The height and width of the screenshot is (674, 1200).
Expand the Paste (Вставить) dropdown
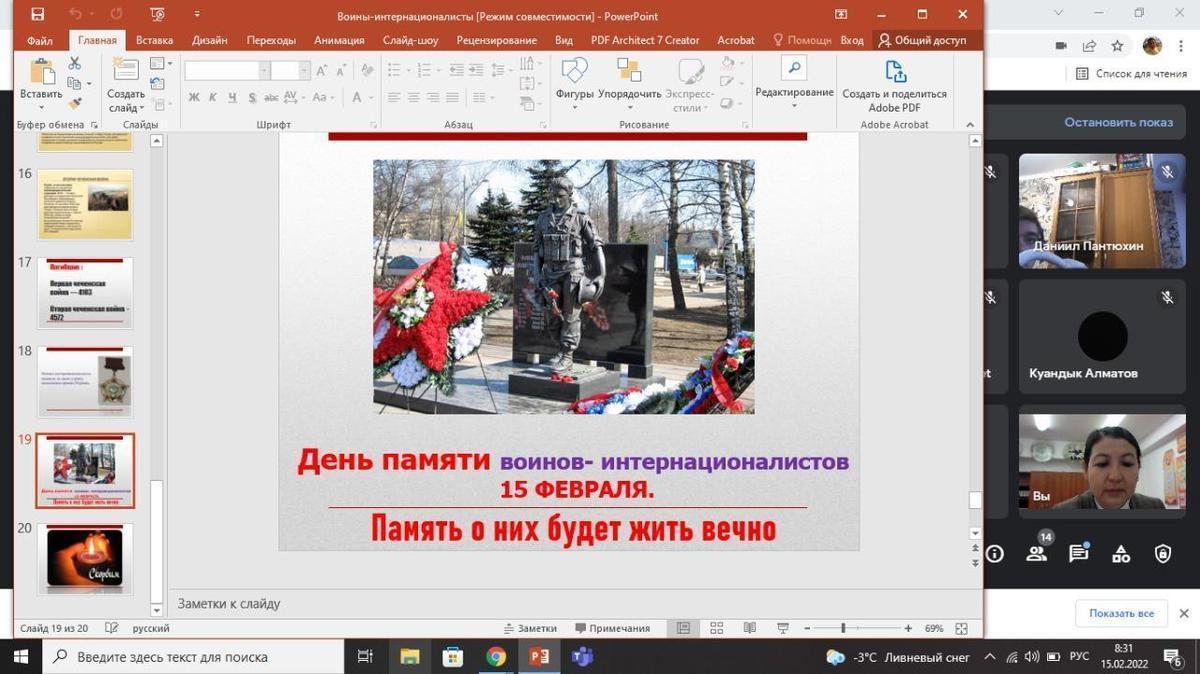coord(41,108)
